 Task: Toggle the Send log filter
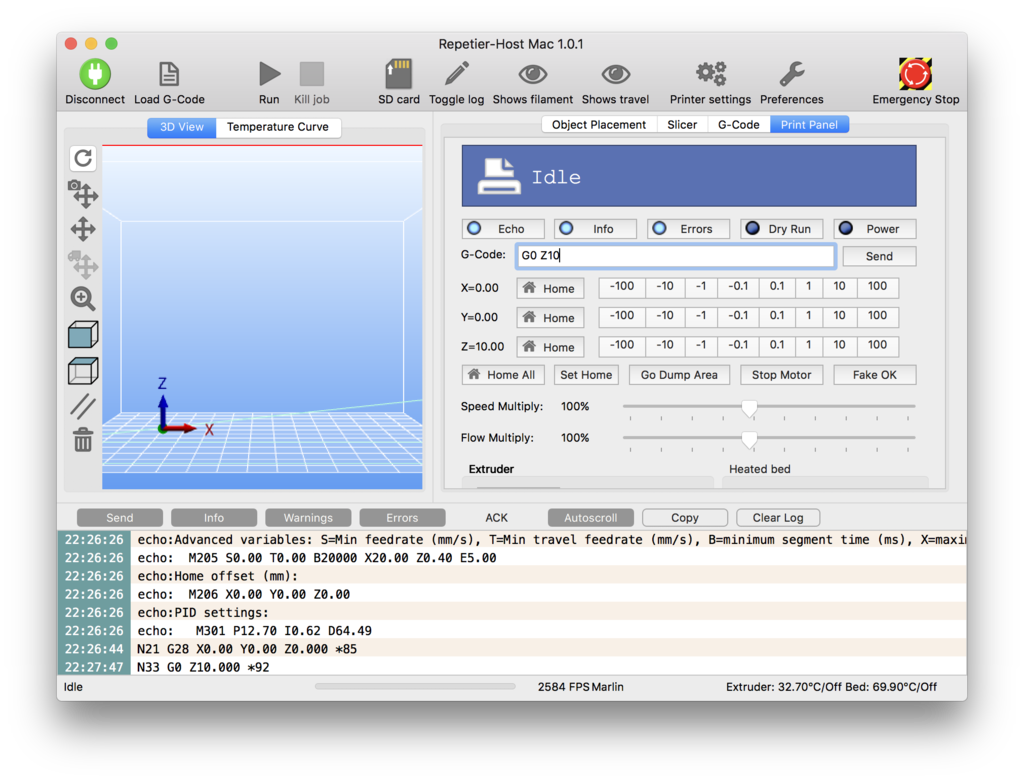120,517
